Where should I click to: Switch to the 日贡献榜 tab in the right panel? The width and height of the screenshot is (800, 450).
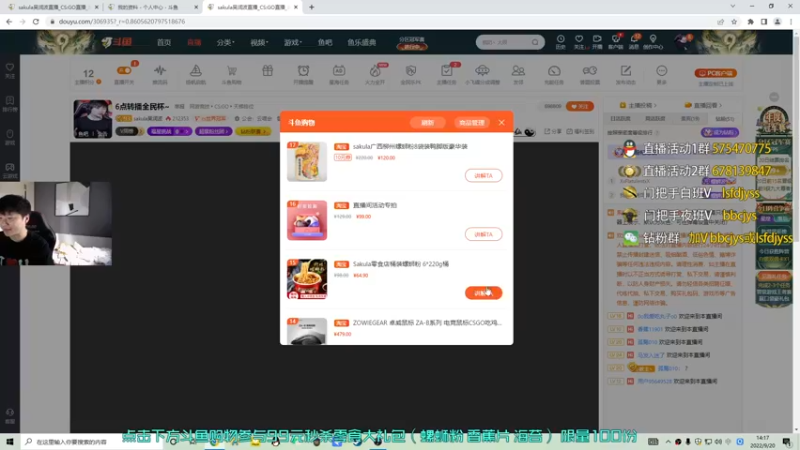(620, 118)
